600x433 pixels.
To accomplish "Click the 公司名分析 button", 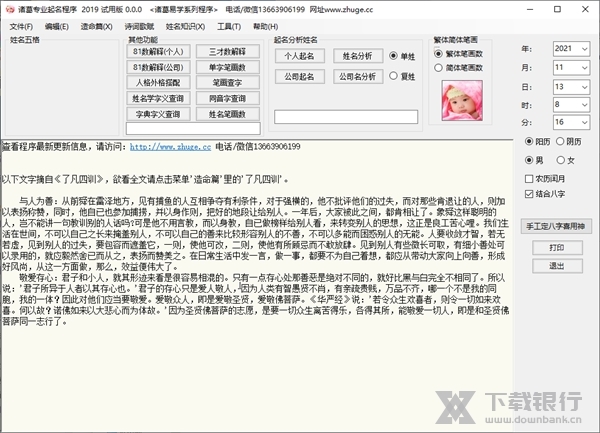I will tap(357, 77).
